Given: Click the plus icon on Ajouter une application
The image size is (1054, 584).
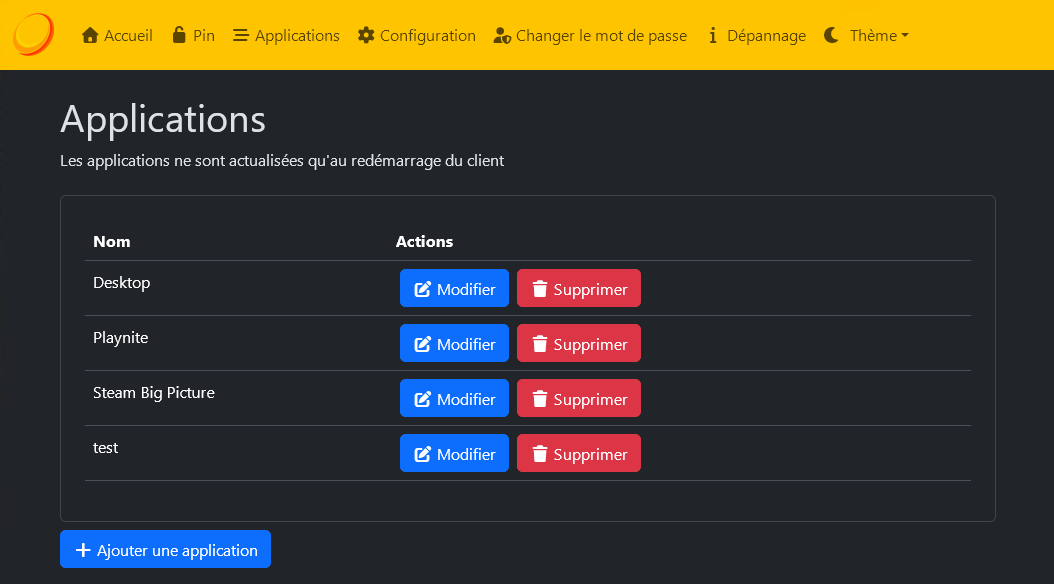Looking at the screenshot, I should coord(83,550).
